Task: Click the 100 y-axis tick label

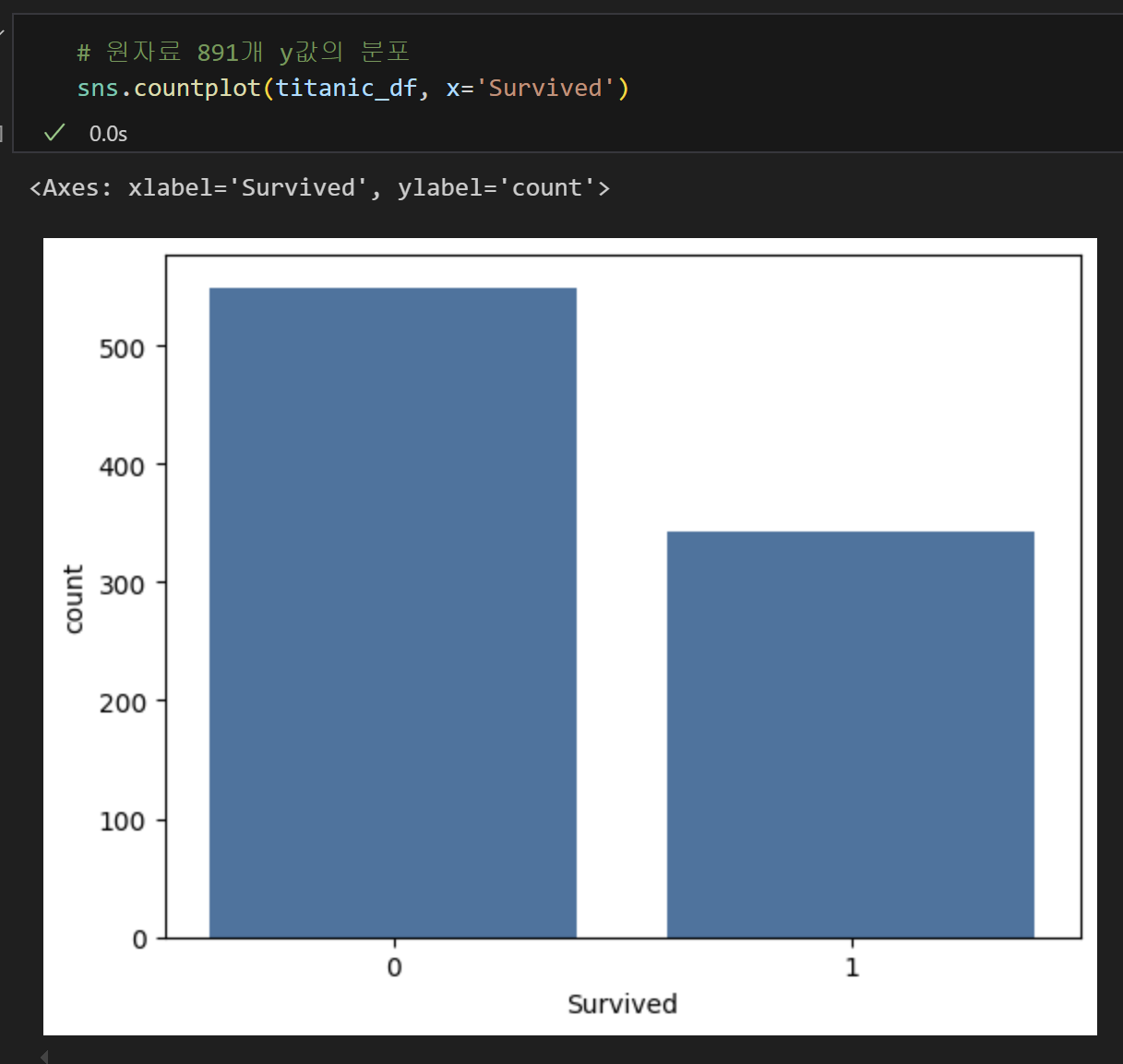Action: [x=122, y=821]
